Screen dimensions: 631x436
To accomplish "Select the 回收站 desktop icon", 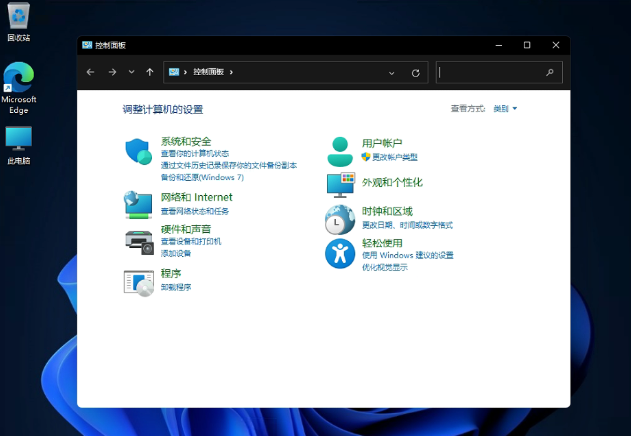I will [18, 18].
